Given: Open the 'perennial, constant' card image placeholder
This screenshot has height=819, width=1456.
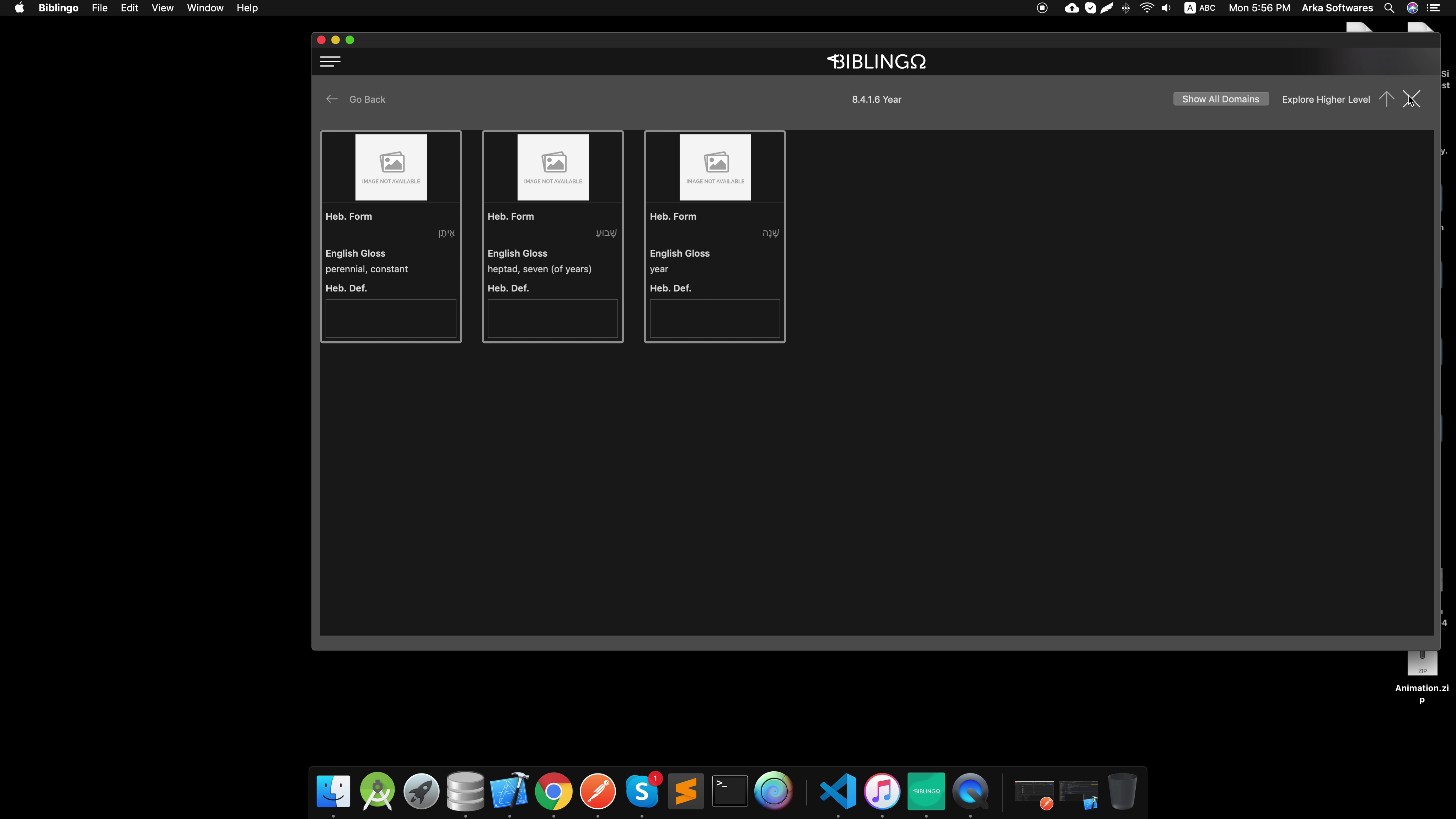Looking at the screenshot, I should click(x=391, y=167).
